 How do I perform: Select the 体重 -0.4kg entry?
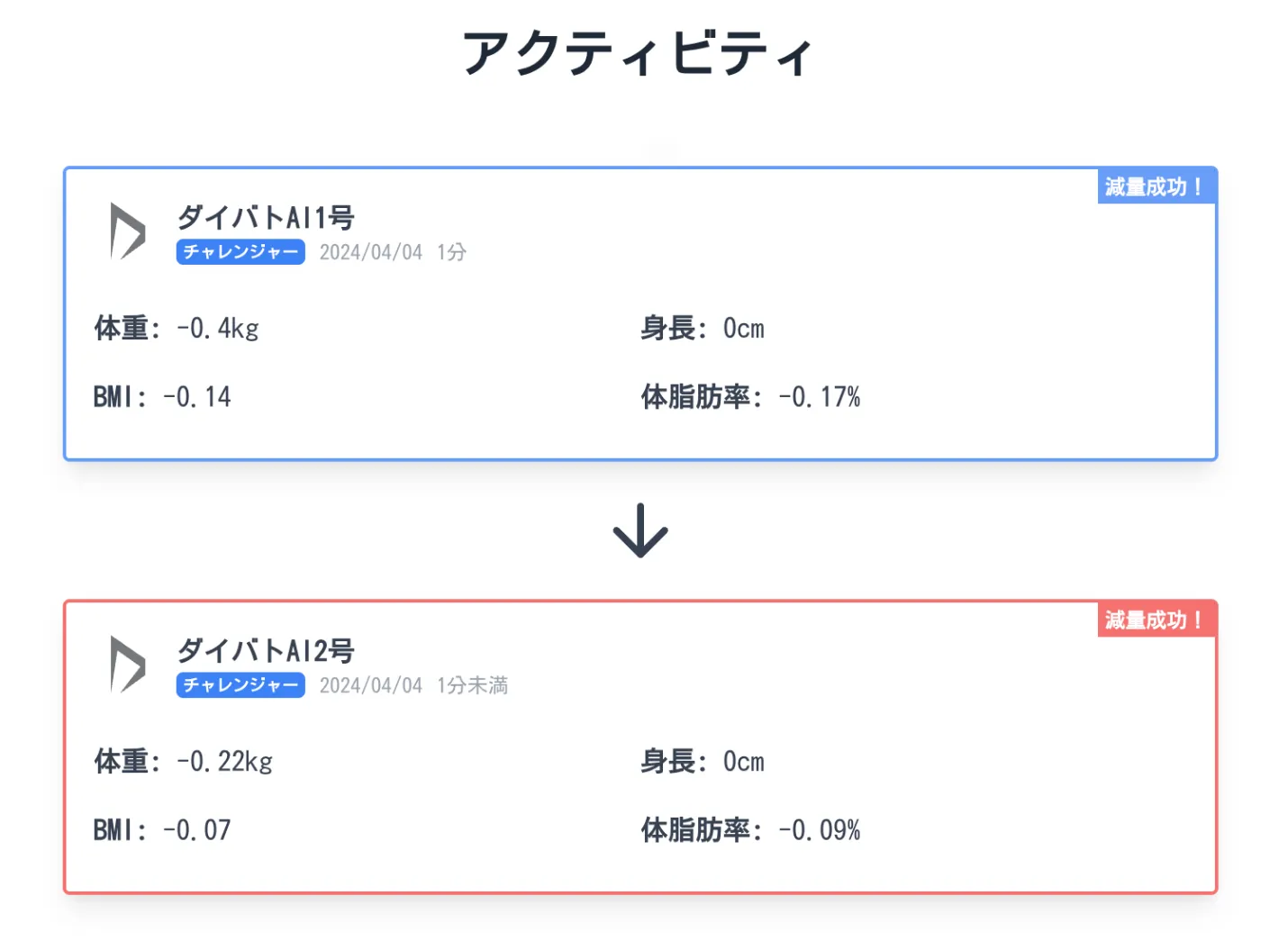click(177, 329)
